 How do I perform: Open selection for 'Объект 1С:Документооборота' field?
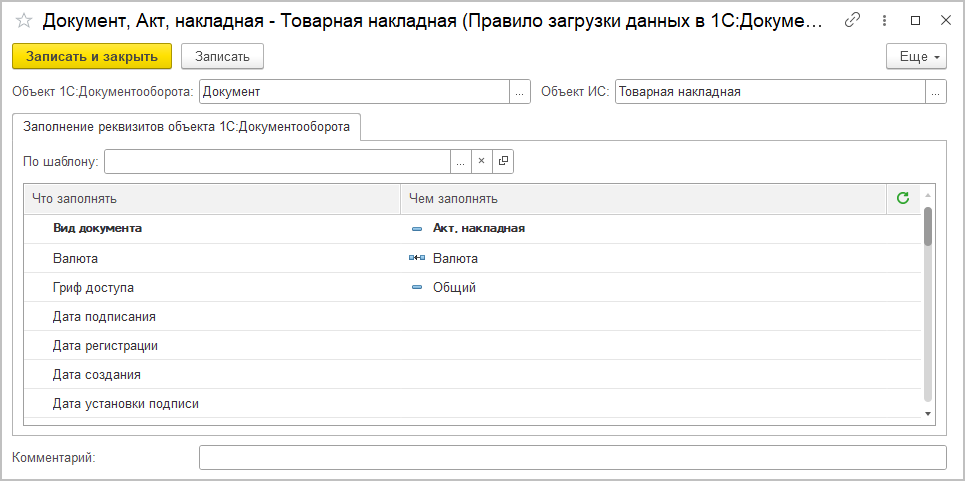tap(519, 92)
